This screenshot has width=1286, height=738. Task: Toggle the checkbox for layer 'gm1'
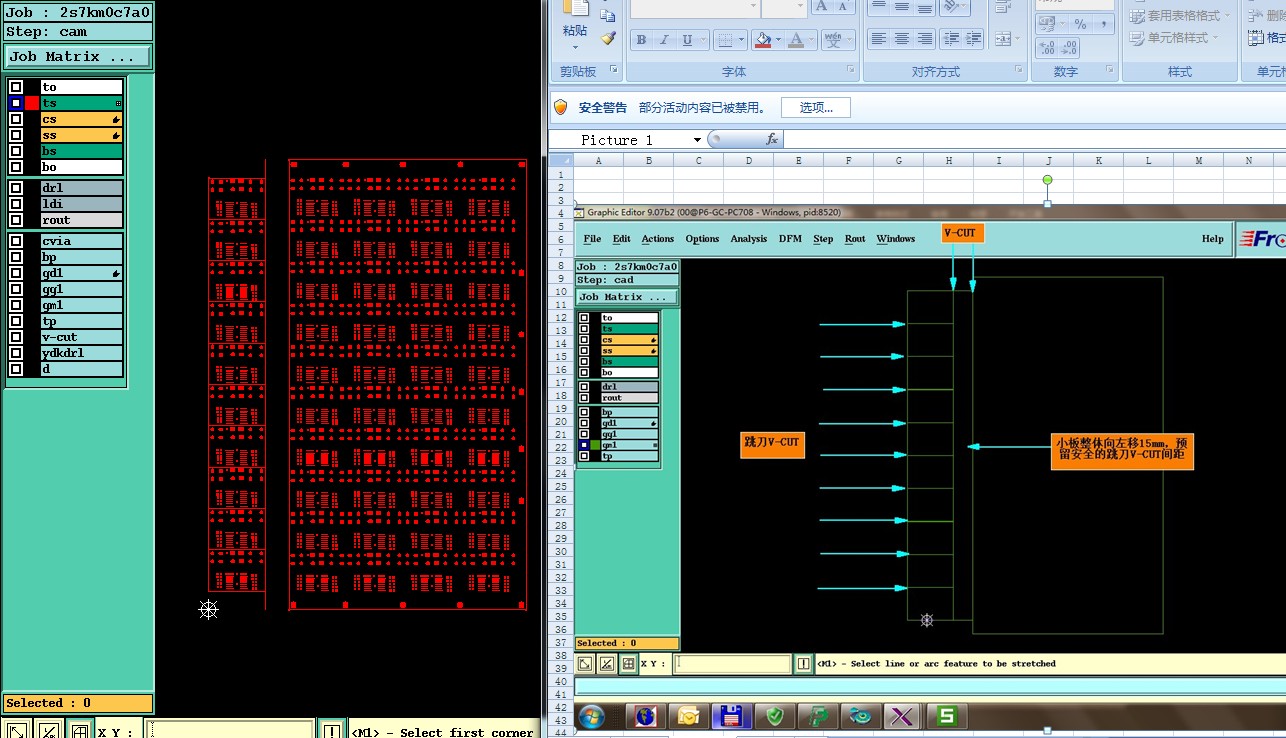[16, 305]
